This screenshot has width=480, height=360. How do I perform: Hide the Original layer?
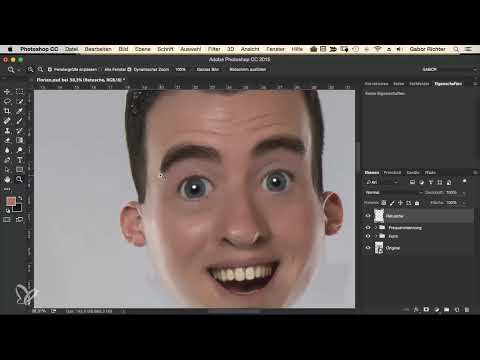coord(368,248)
